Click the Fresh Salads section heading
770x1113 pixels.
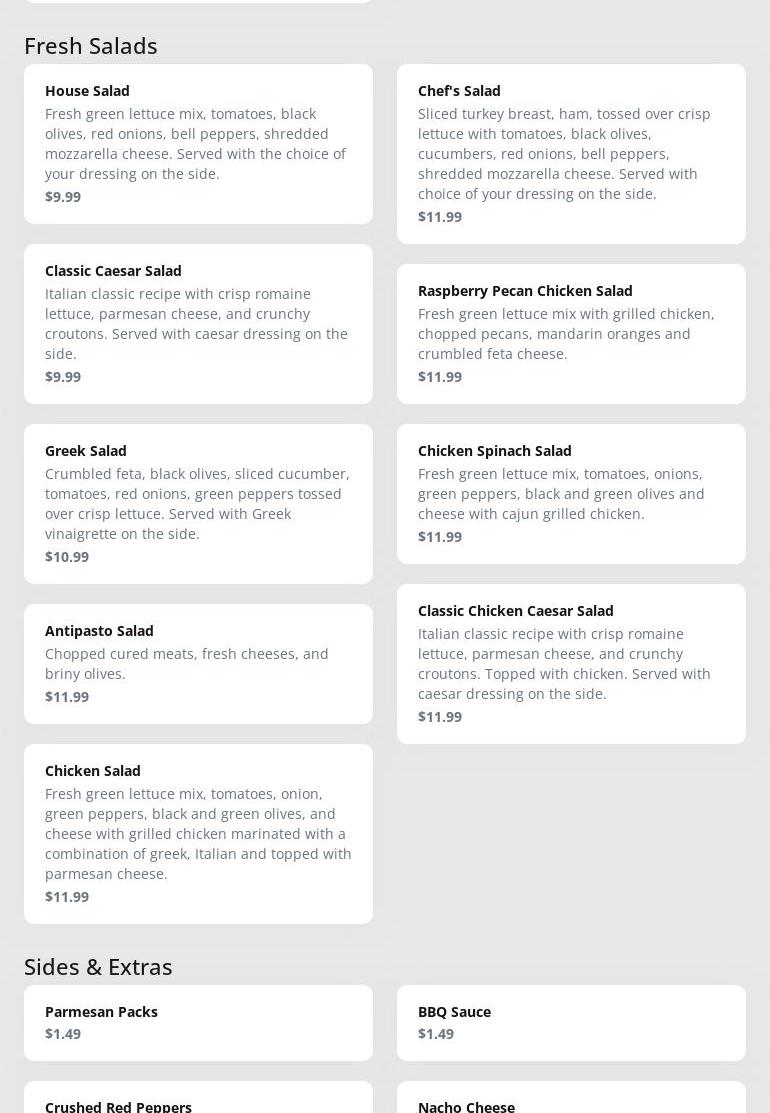coord(91,45)
